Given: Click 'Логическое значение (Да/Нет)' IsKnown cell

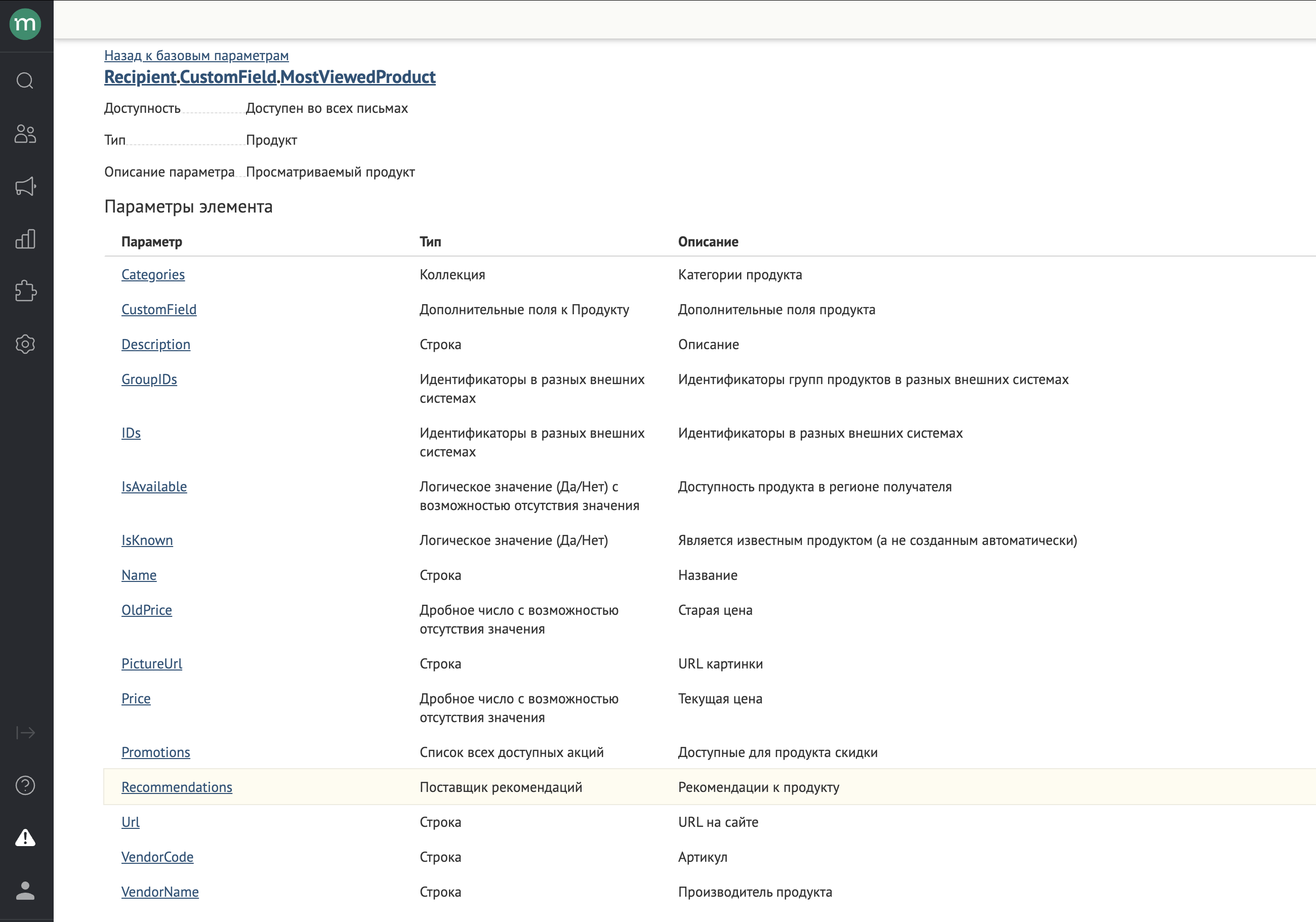Looking at the screenshot, I should [x=514, y=540].
